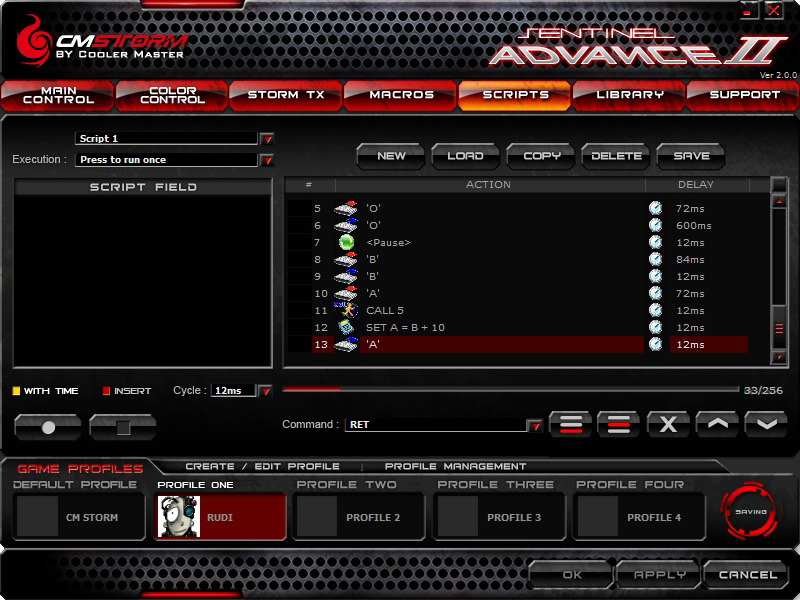
Task: Click the Cancel button
Action: 747,574
